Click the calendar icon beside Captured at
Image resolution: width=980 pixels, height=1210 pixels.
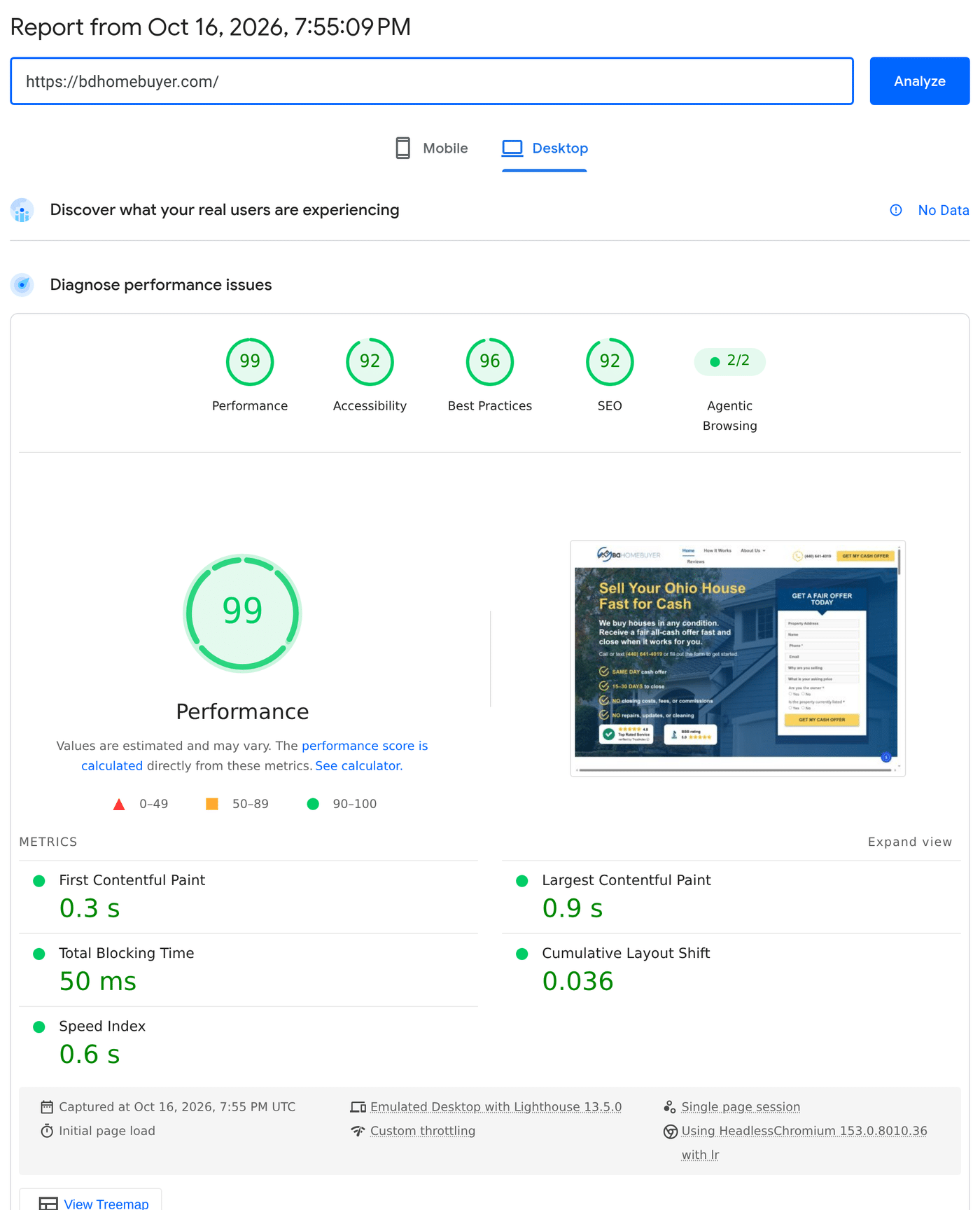47,1107
